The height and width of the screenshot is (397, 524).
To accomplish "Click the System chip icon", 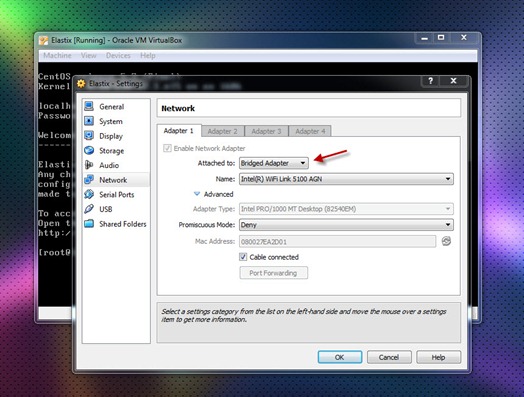I will [89, 121].
